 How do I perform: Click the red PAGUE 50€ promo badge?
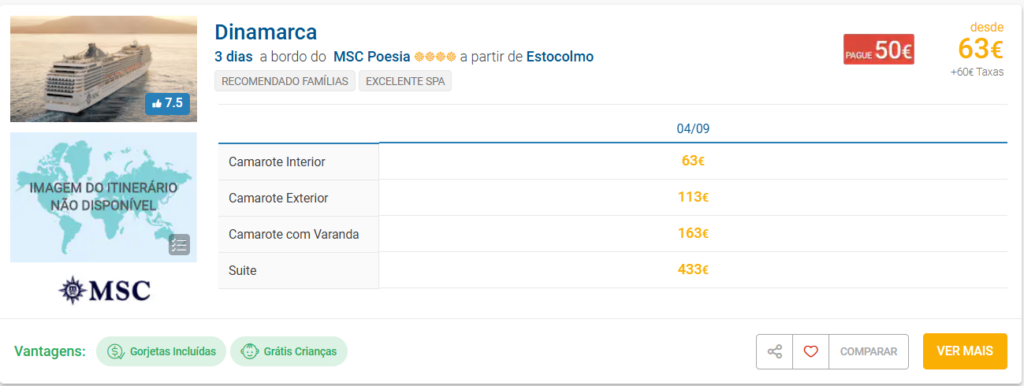point(878,50)
